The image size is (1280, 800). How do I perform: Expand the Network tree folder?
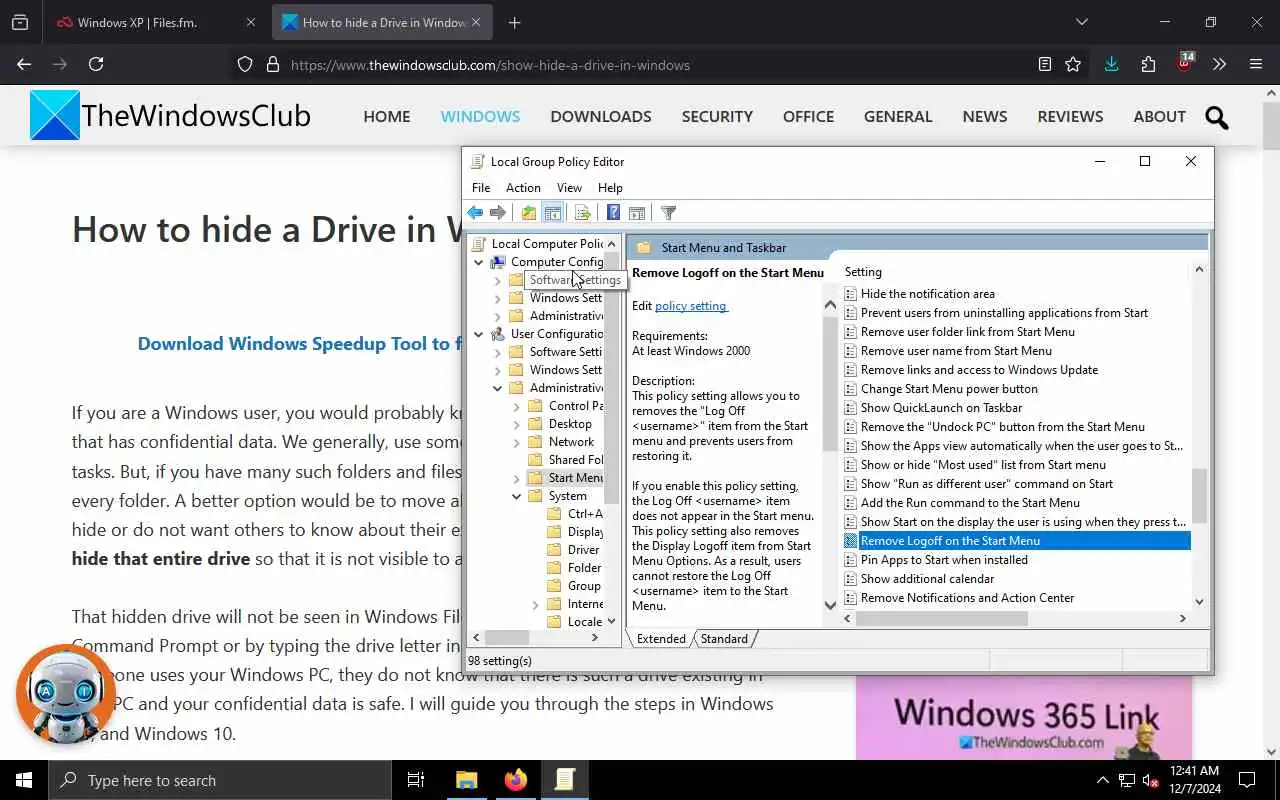[x=517, y=442]
